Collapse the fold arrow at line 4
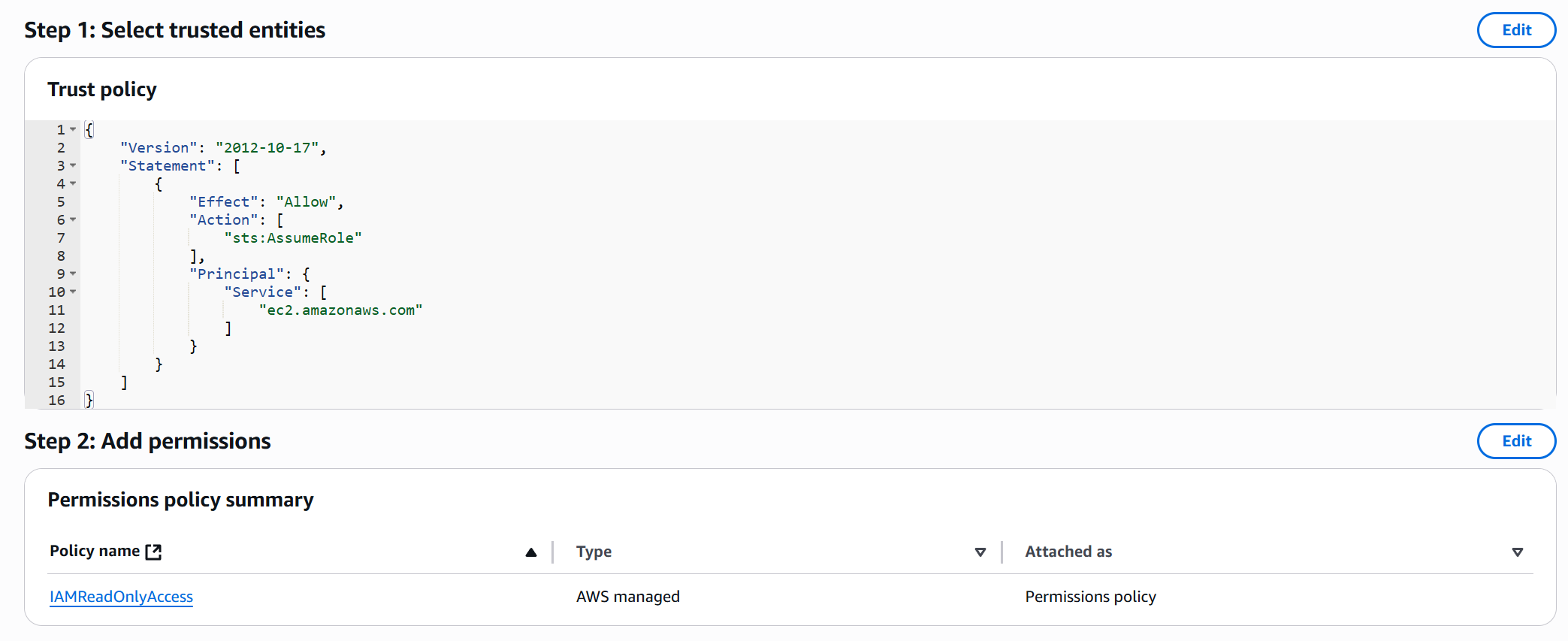Viewport: 1568px width, 641px height. click(73, 183)
